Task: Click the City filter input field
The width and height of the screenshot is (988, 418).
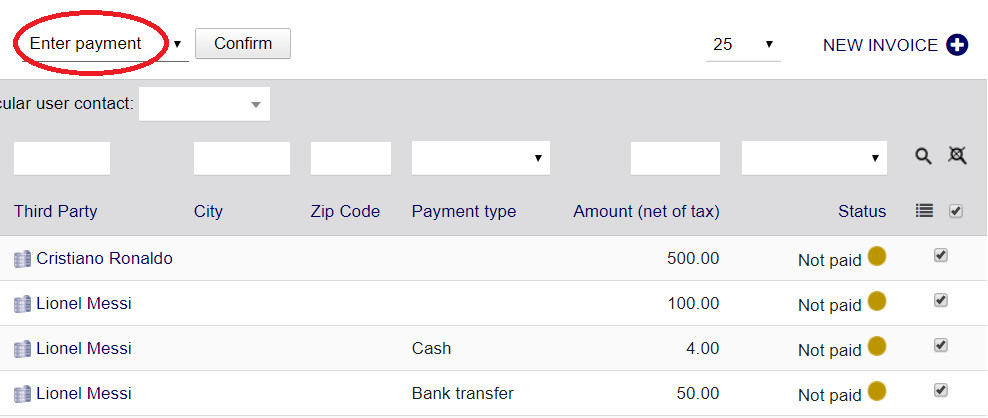Action: point(241,158)
